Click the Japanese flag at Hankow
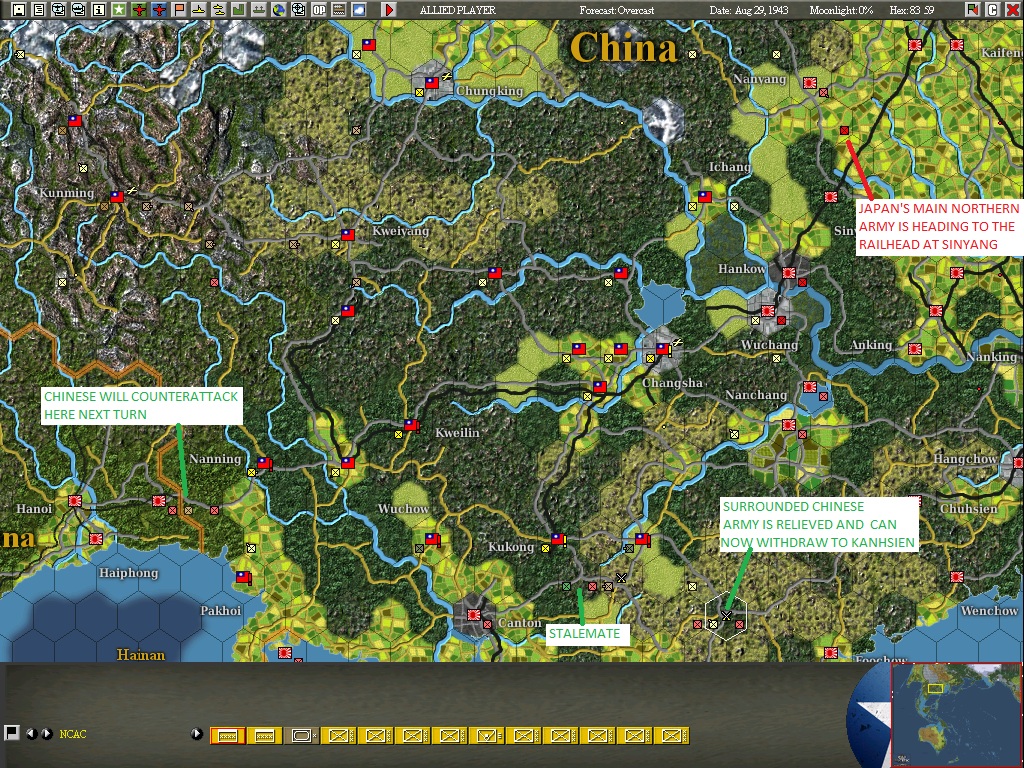Viewport: 1024px width, 768px height. click(x=788, y=273)
